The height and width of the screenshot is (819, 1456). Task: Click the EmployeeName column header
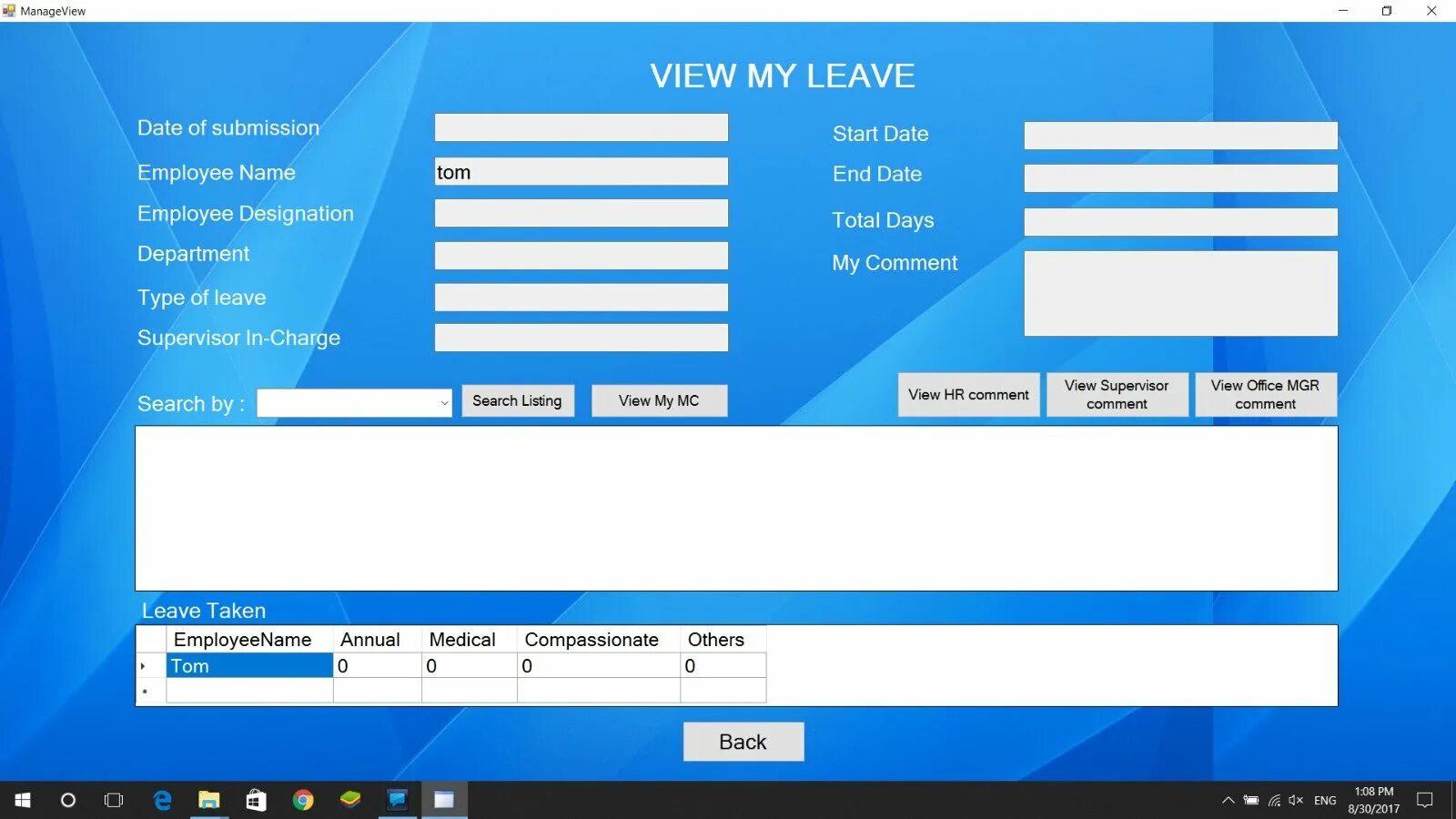(x=250, y=640)
